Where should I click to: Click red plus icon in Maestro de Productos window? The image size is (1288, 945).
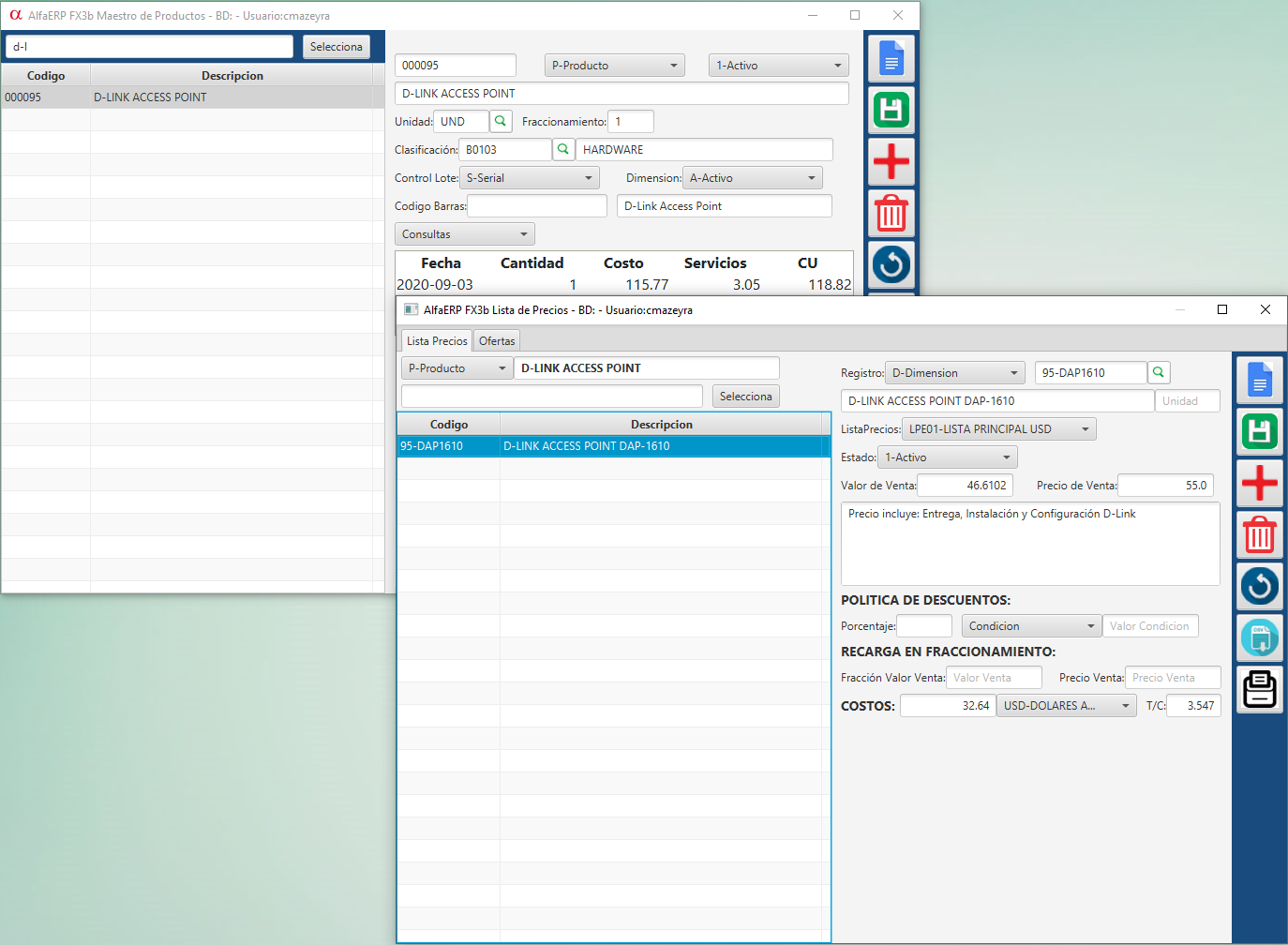[891, 161]
